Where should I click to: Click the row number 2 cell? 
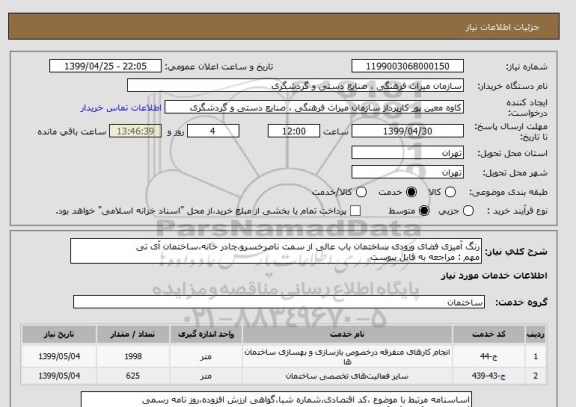click(536, 376)
